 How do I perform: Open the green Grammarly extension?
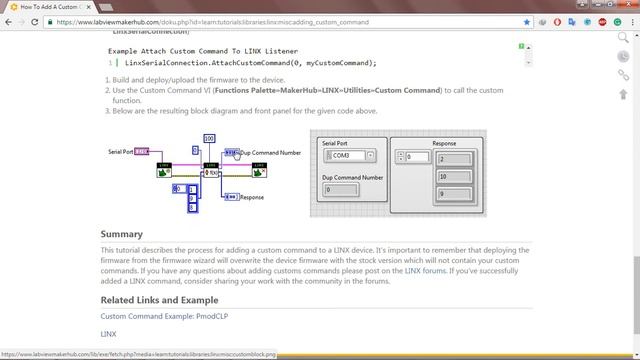[617, 22]
